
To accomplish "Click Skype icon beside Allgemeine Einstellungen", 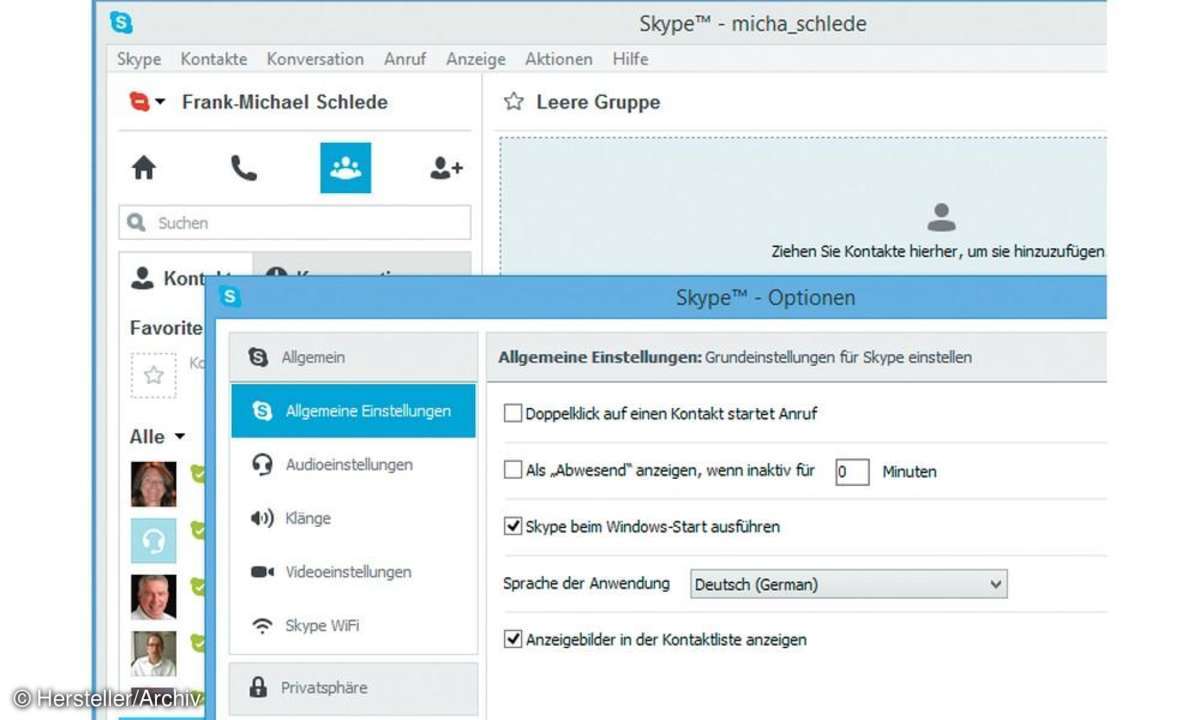I will pyautogui.click(x=263, y=411).
